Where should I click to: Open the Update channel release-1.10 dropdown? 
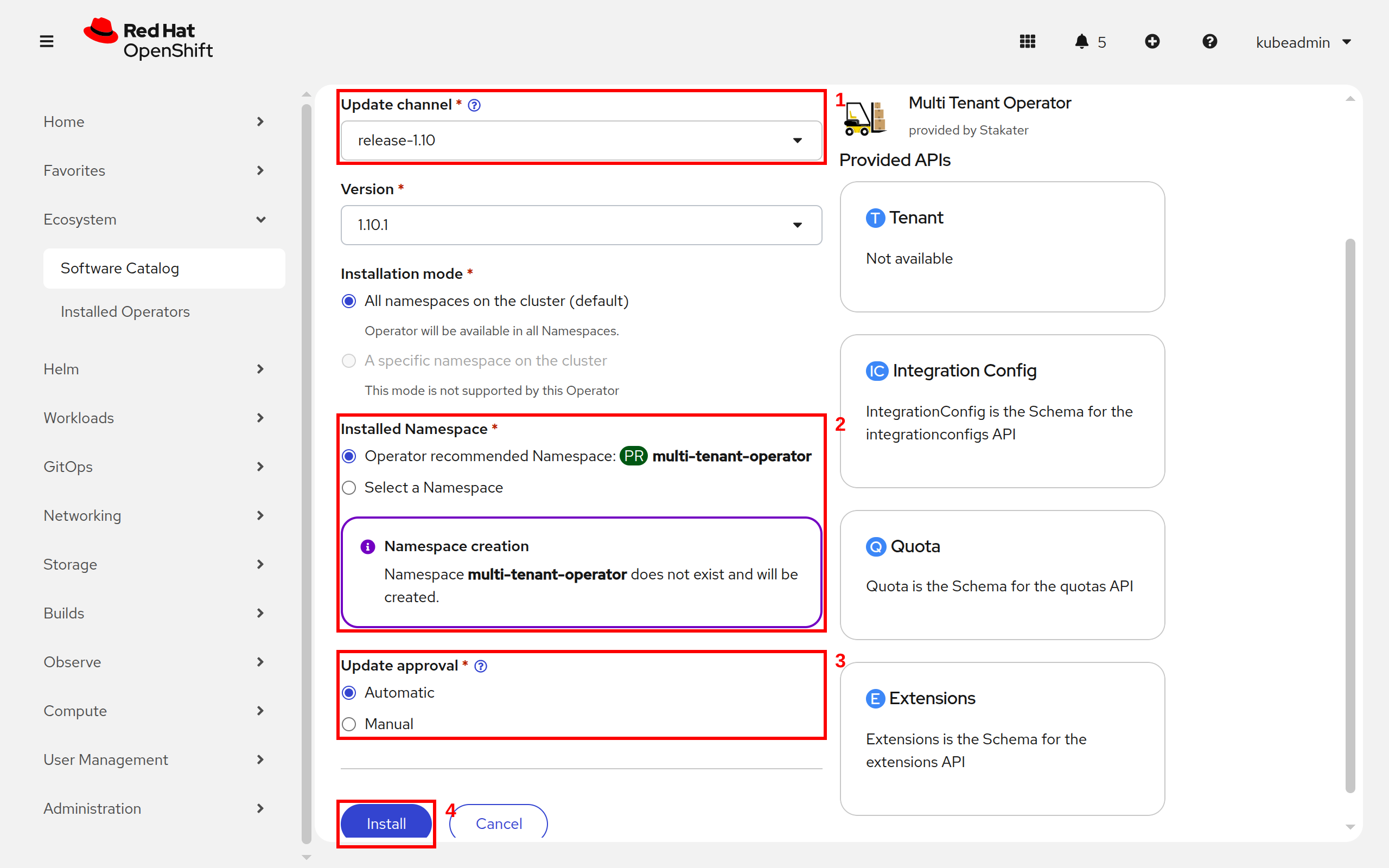[581, 141]
